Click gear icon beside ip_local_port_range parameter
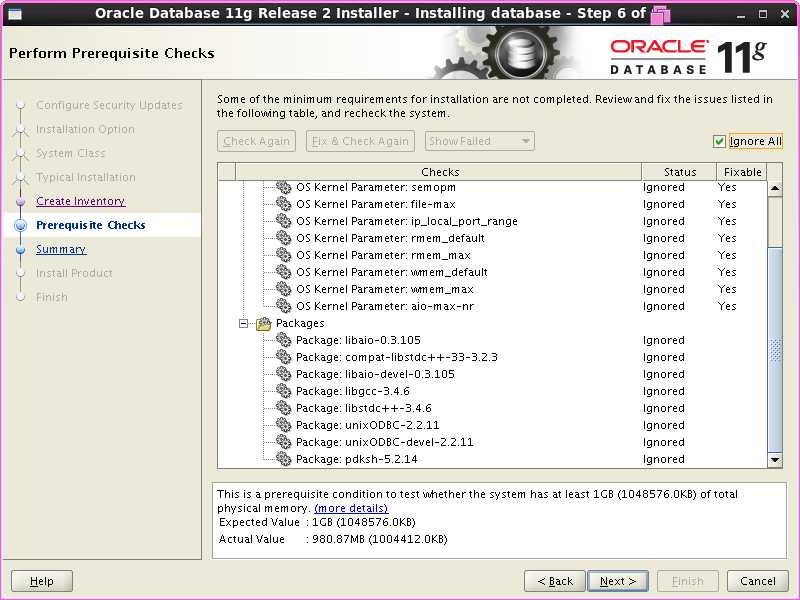 point(283,221)
